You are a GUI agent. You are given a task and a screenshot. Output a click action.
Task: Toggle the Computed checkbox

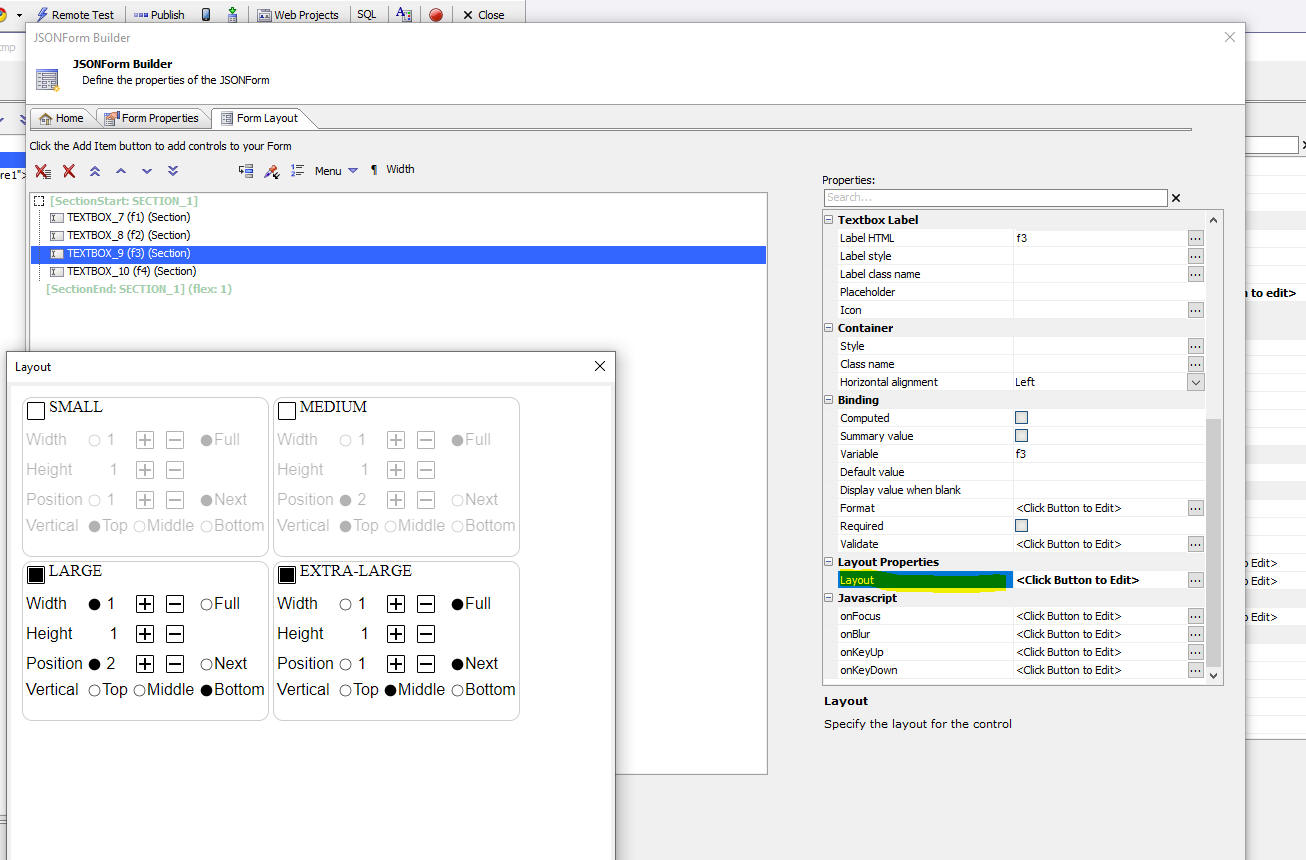pos(1021,418)
